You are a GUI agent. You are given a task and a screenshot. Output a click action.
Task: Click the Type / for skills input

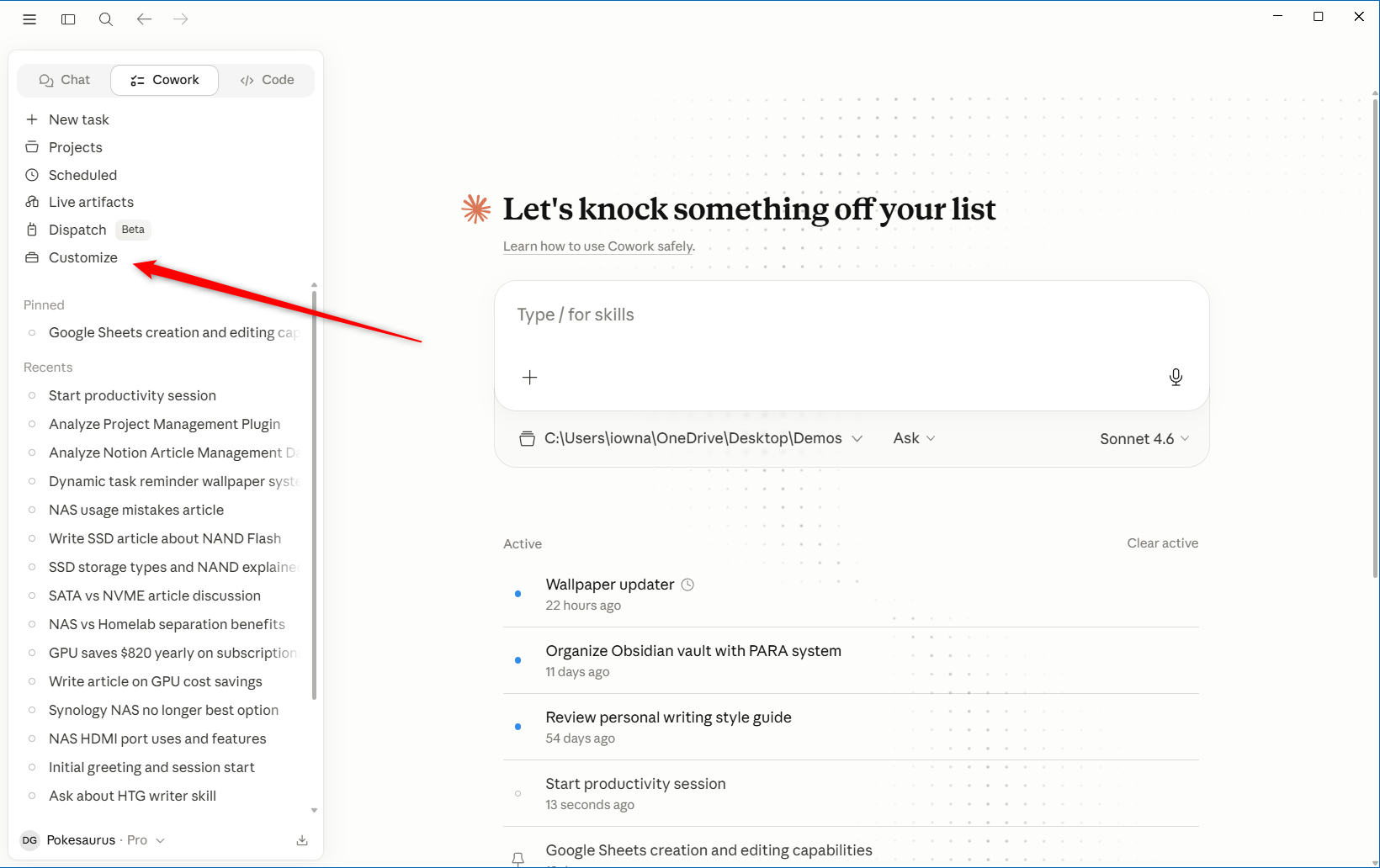(x=852, y=315)
